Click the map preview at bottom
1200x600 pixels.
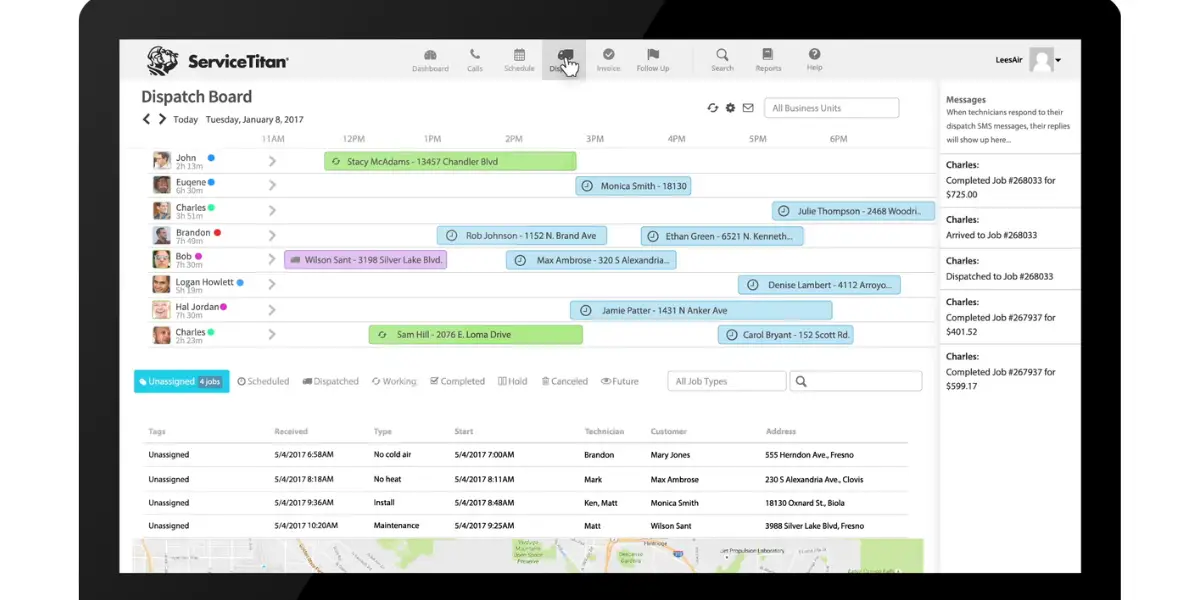528,556
